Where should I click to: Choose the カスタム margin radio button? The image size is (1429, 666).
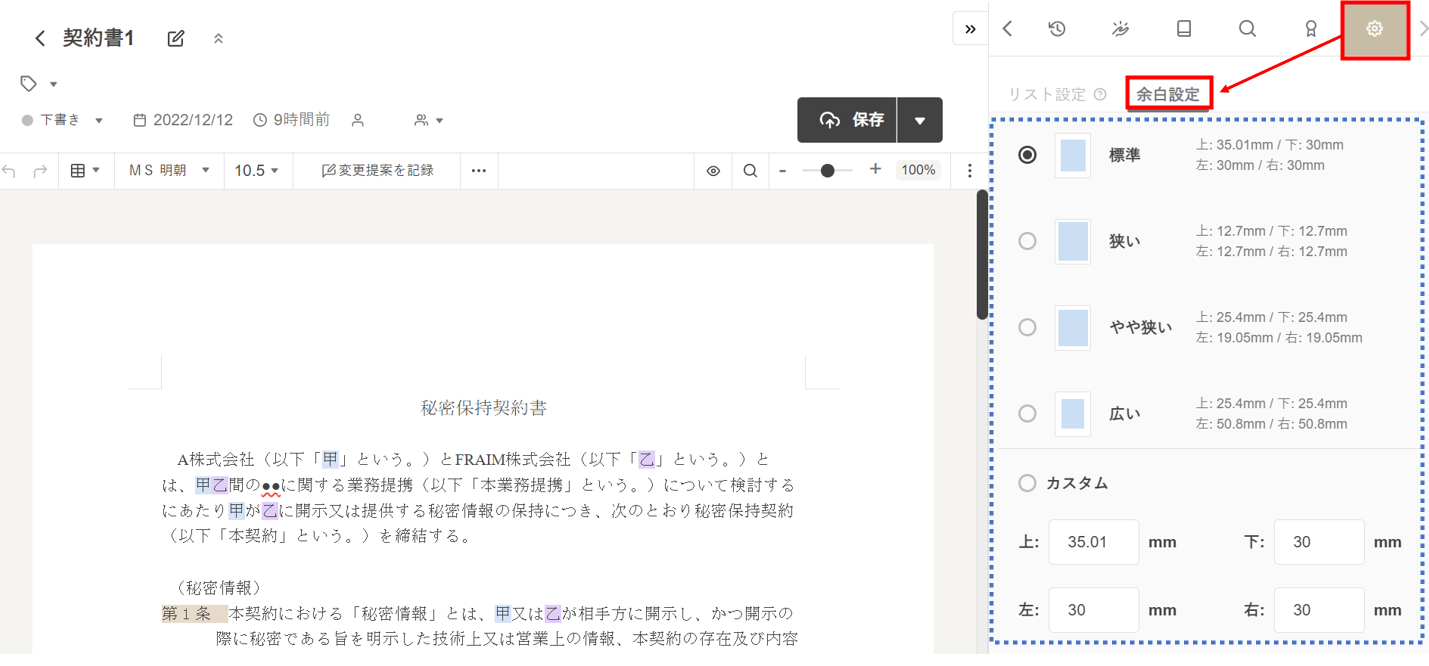coord(1027,483)
